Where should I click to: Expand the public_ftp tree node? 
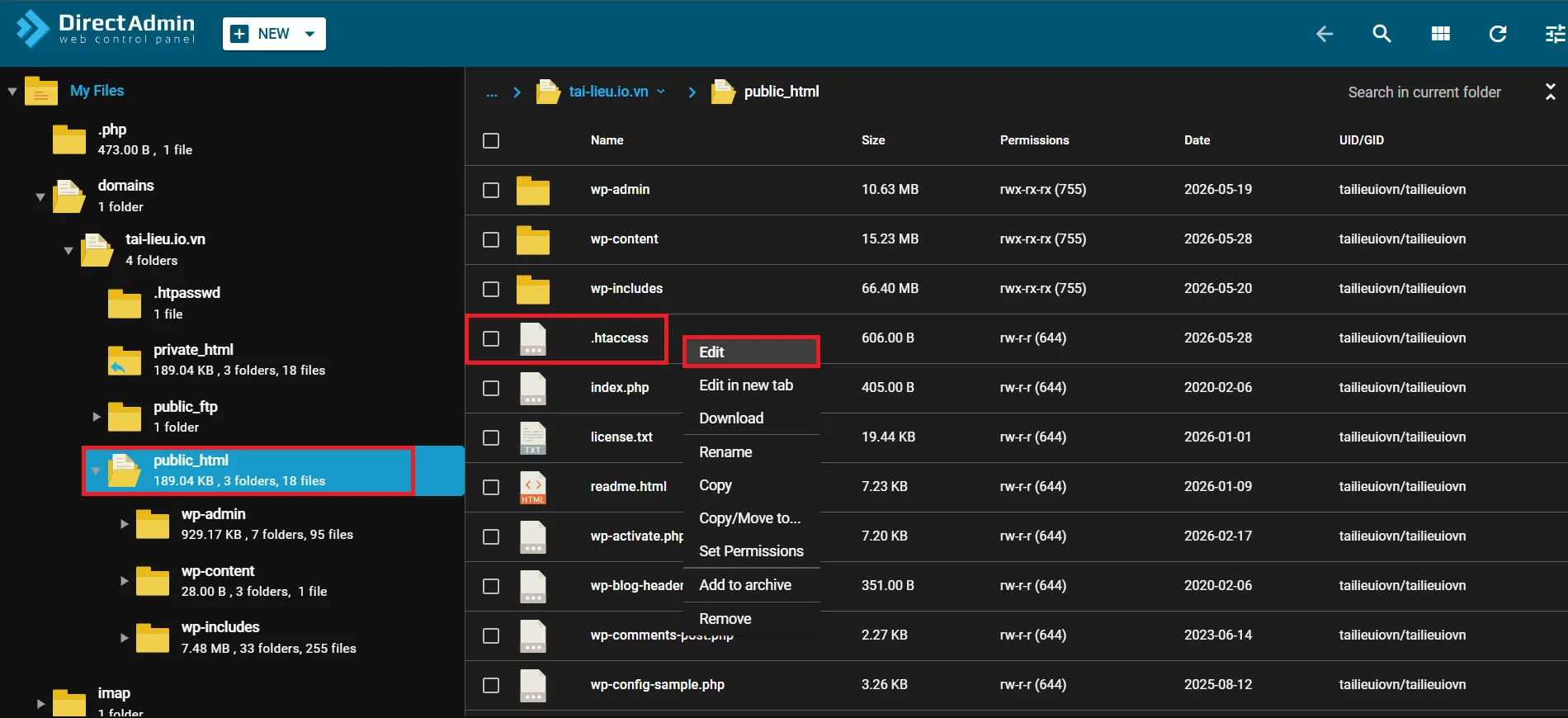coord(97,417)
